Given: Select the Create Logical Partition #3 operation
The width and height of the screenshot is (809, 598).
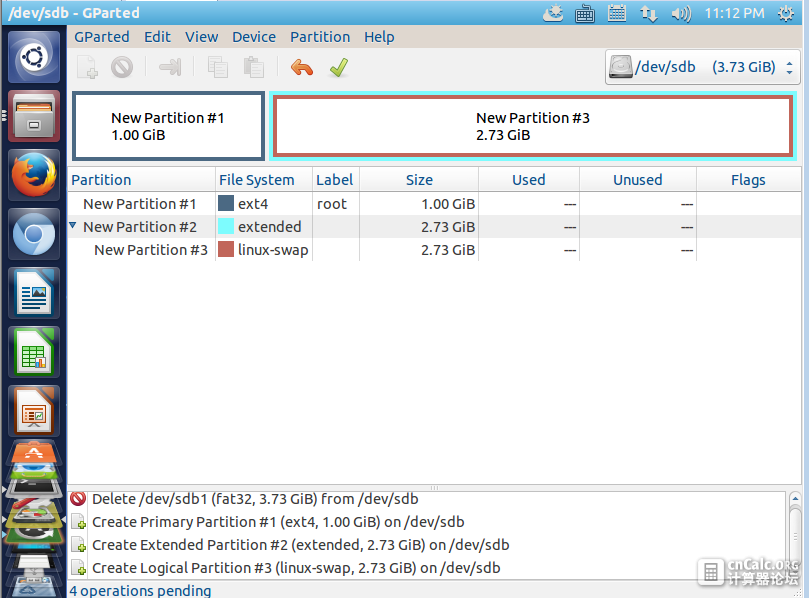Looking at the screenshot, I should click(x=428, y=568).
